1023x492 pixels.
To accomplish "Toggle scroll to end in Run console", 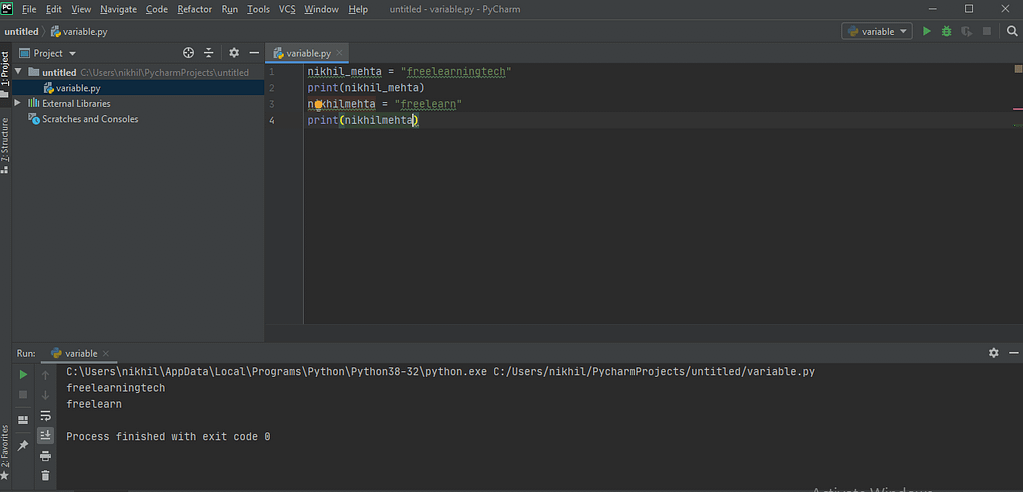I will tap(45, 435).
